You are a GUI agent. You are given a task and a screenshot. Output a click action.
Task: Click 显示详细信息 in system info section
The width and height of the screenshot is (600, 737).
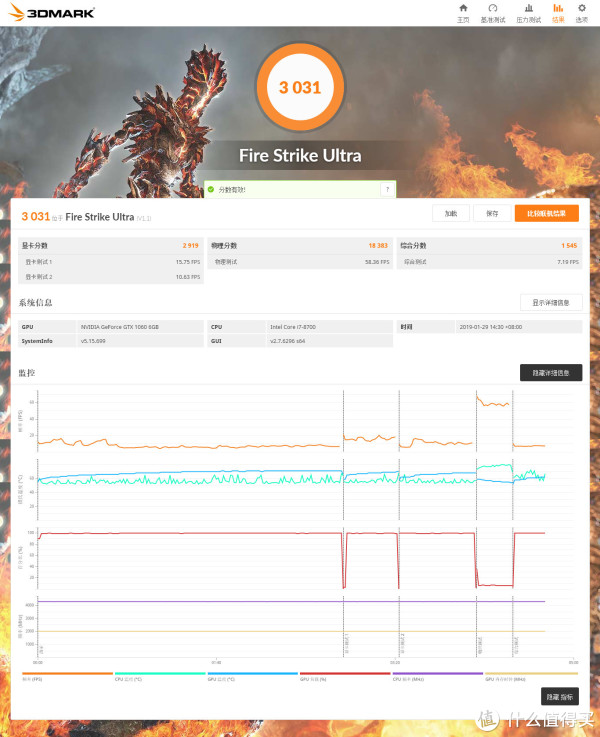[551, 303]
